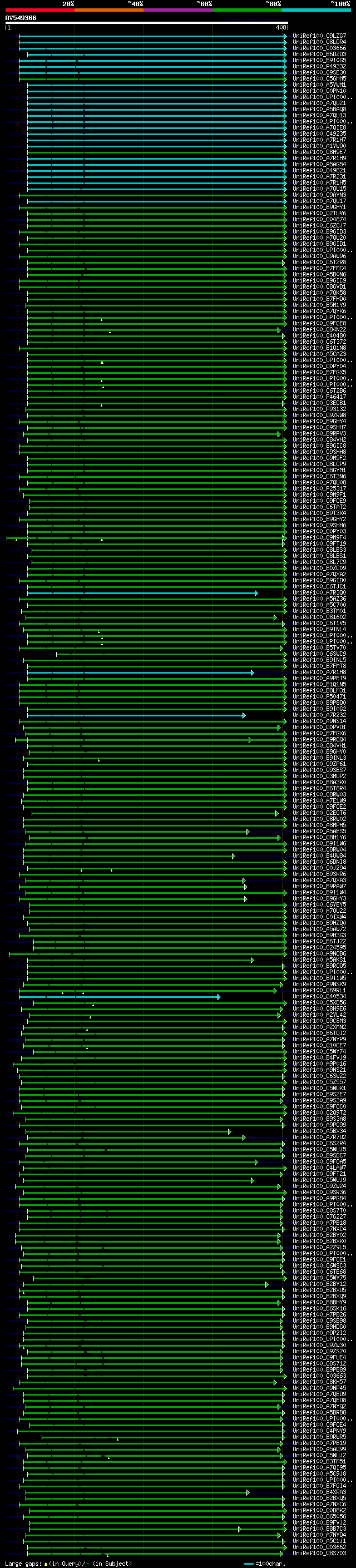Click hit label UniRef100_A7QIE8
Screen dimensions: 356x1568
(319, 128)
